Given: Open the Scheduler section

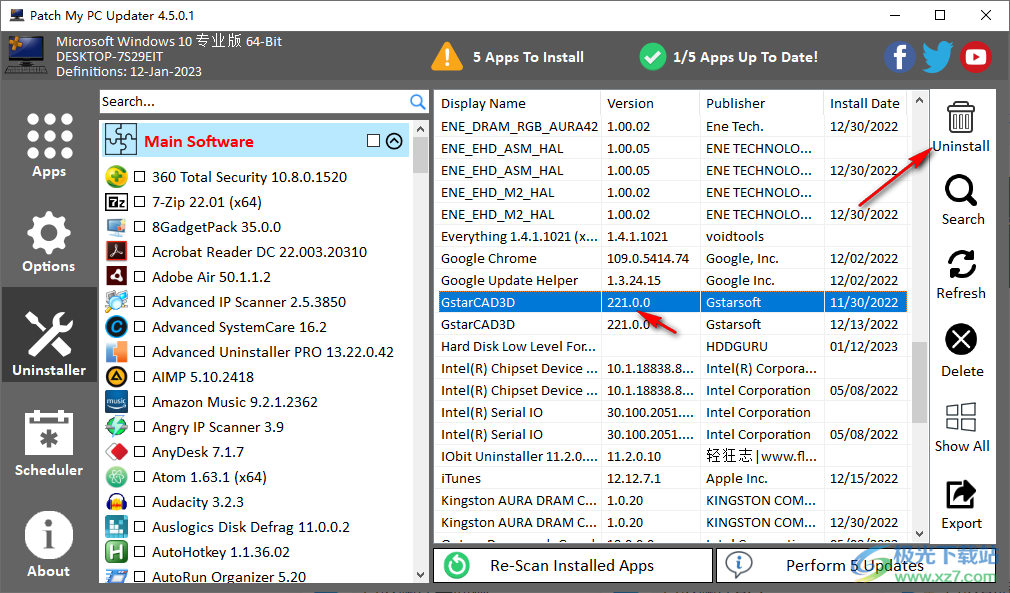Looking at the screenshot, I should (x=48, y=442).
